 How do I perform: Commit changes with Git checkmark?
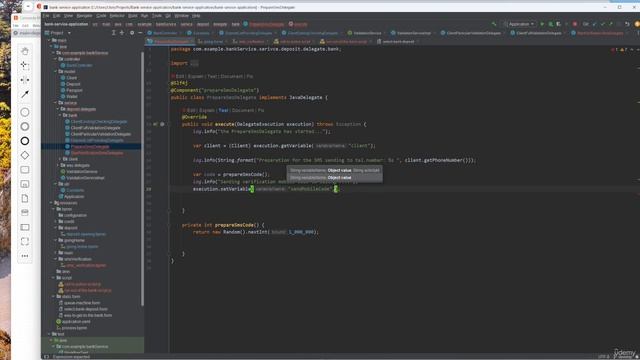603,24
